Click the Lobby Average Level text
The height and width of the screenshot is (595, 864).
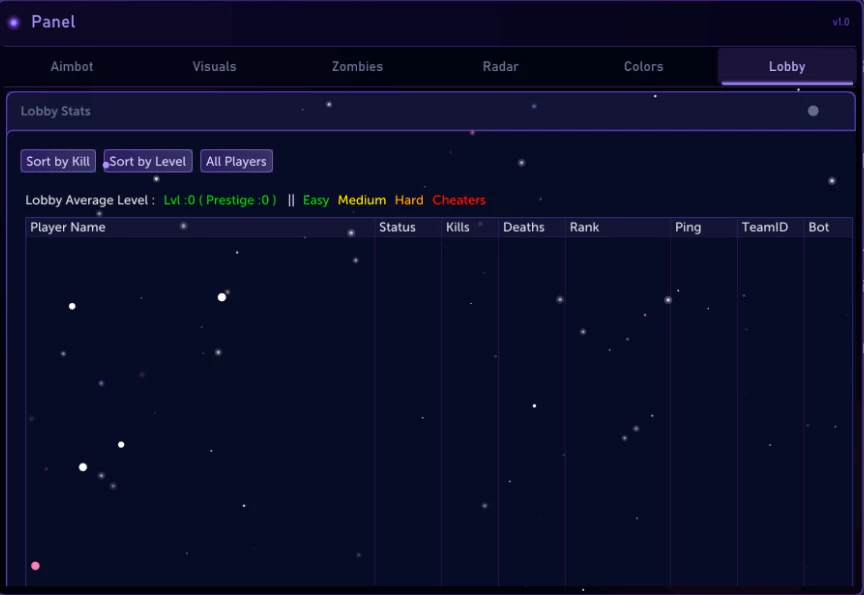[x=90, y=200]
